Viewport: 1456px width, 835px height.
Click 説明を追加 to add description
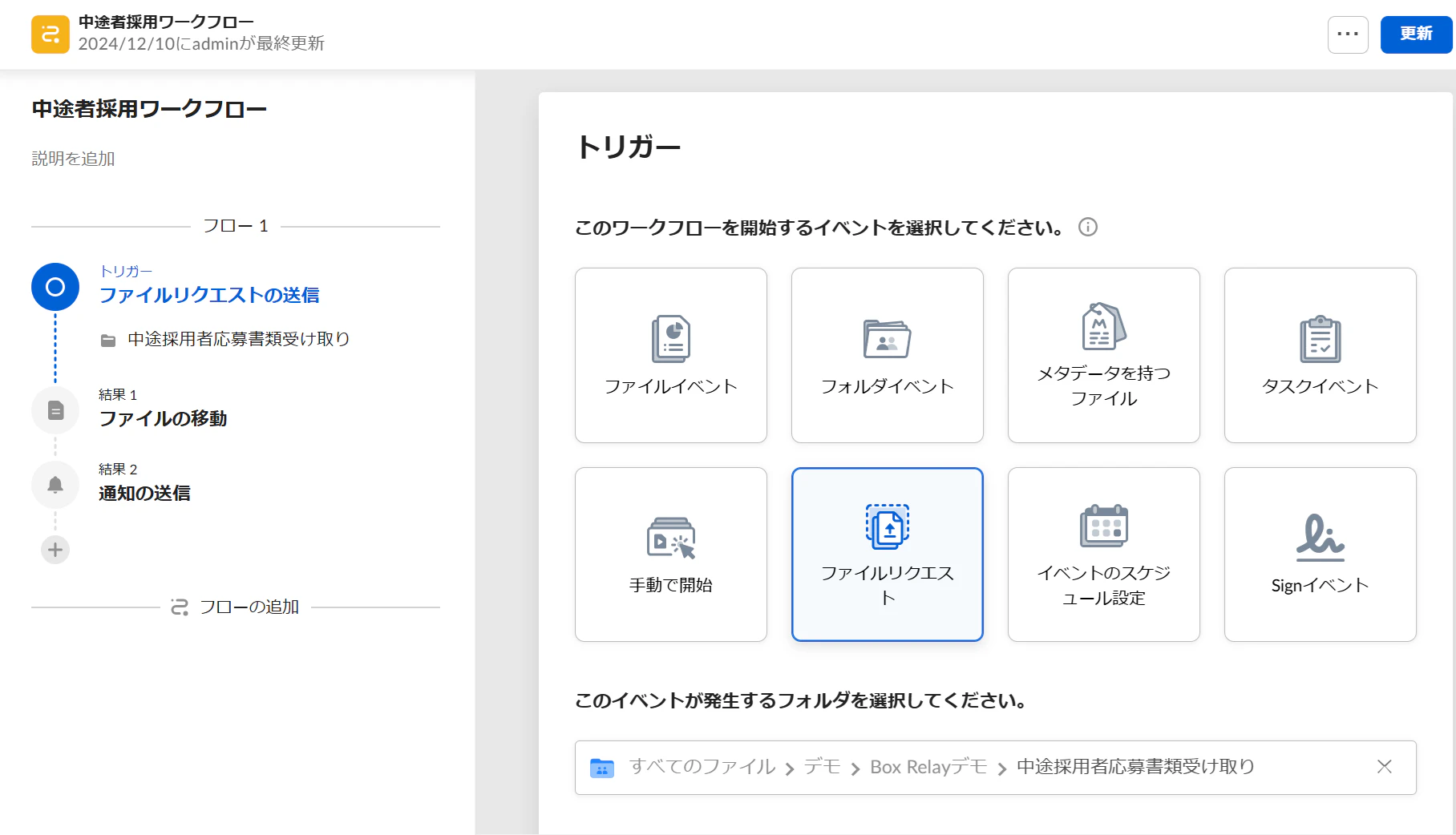pyautogui.click(x=74, y=159)
